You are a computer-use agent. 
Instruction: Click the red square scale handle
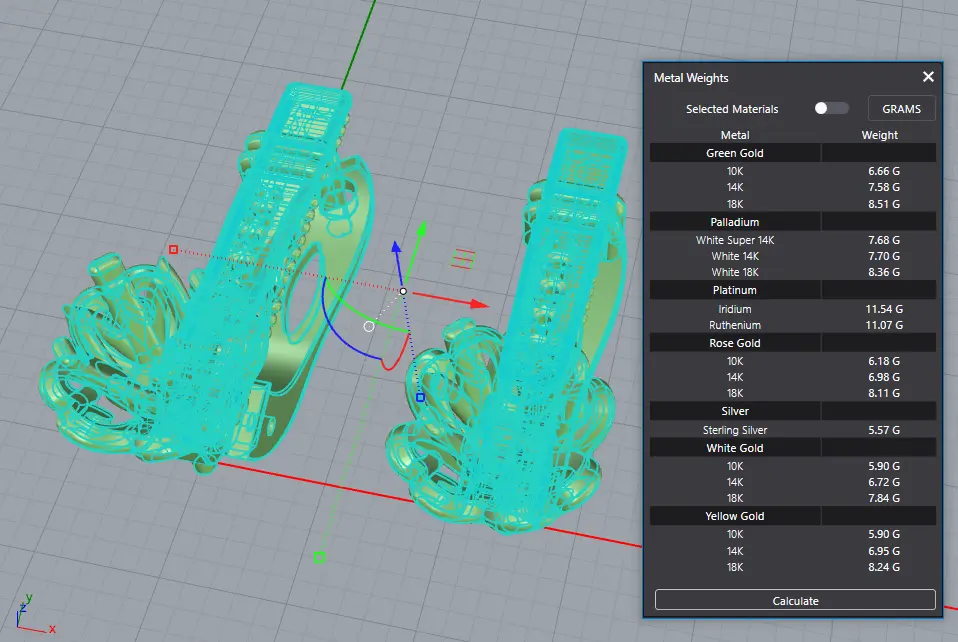pos(174,249)
